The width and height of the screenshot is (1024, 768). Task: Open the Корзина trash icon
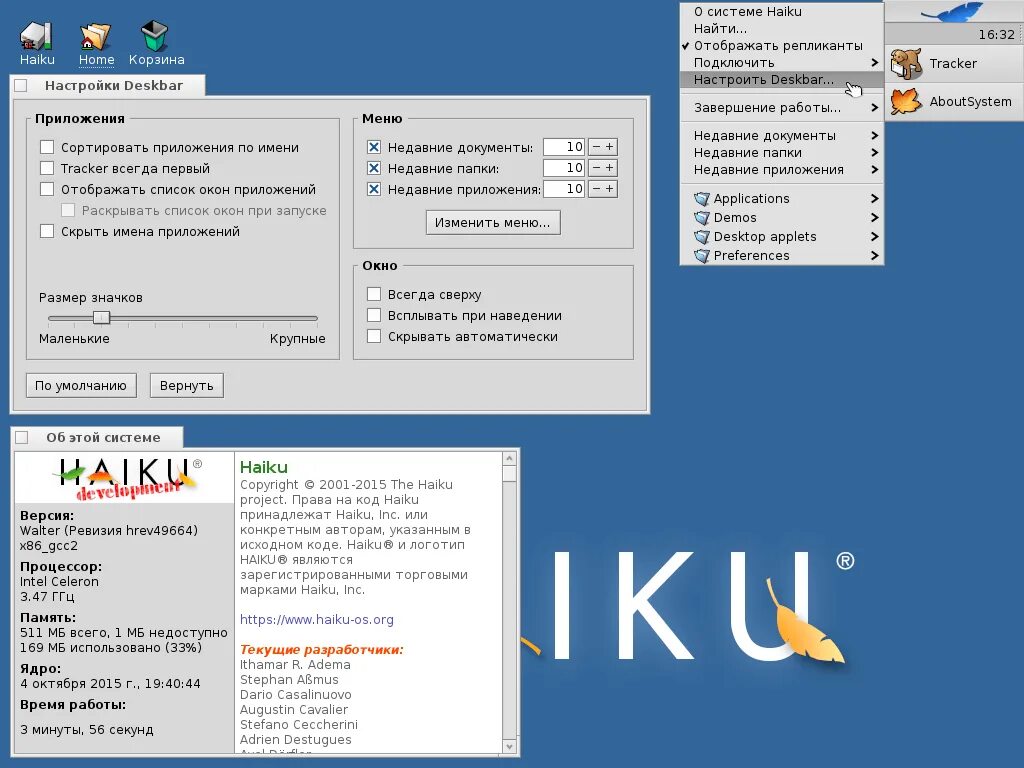tap(155, 36)
